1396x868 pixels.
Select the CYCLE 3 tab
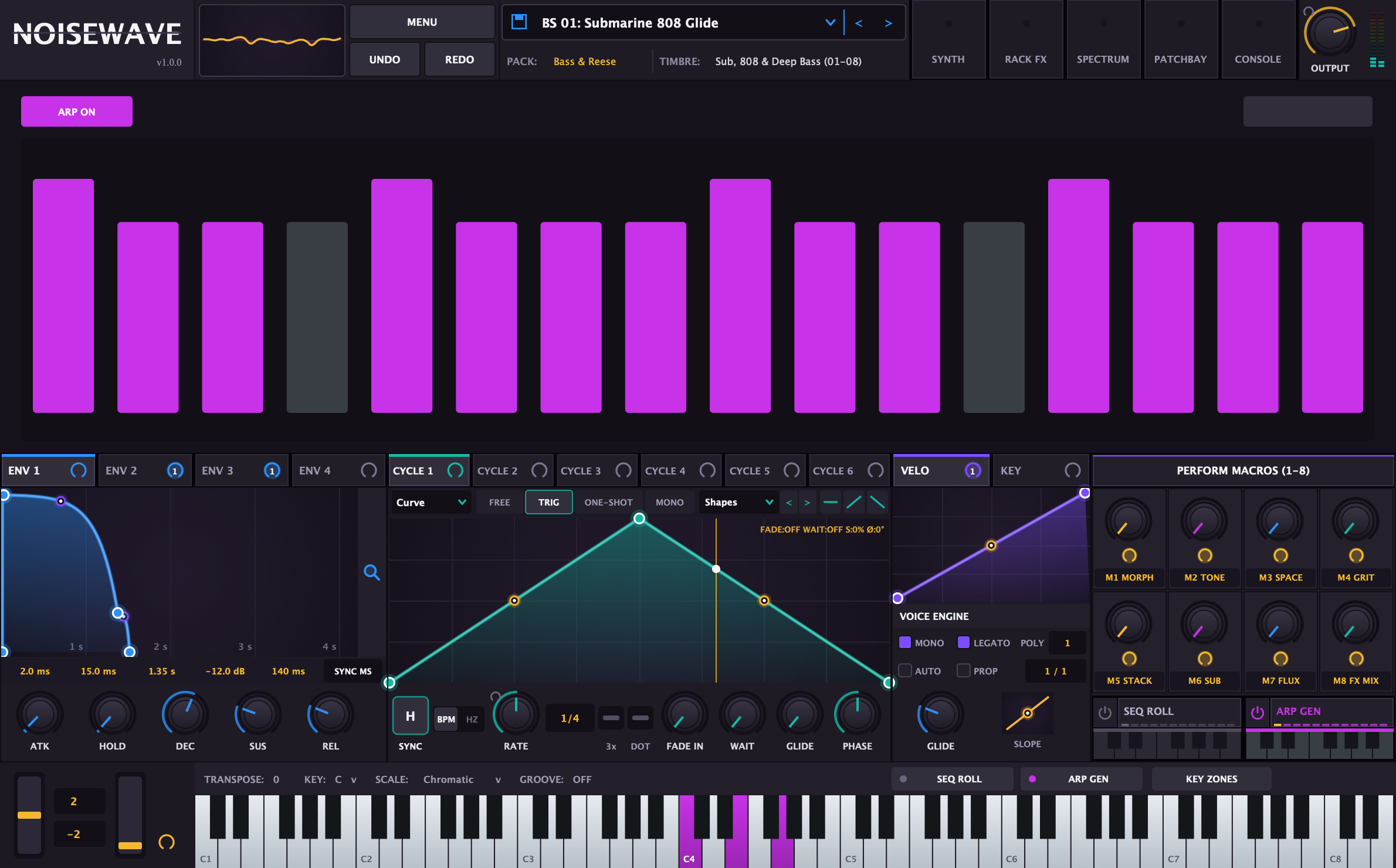pos(597,470)
